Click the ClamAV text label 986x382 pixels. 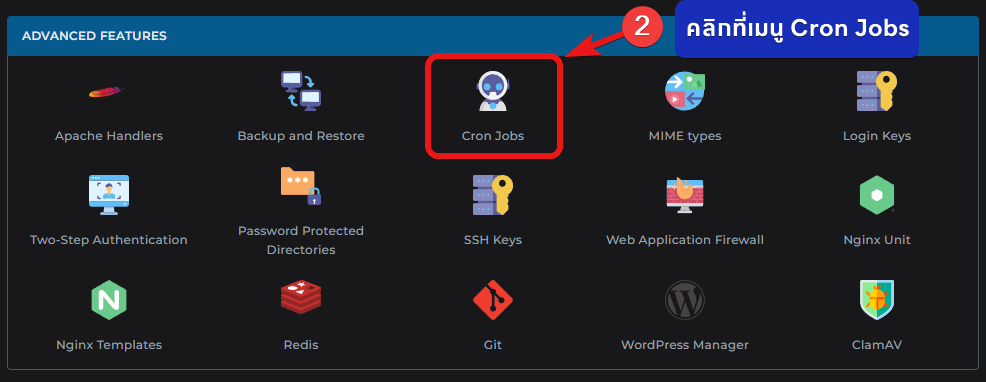click(877, 345)
